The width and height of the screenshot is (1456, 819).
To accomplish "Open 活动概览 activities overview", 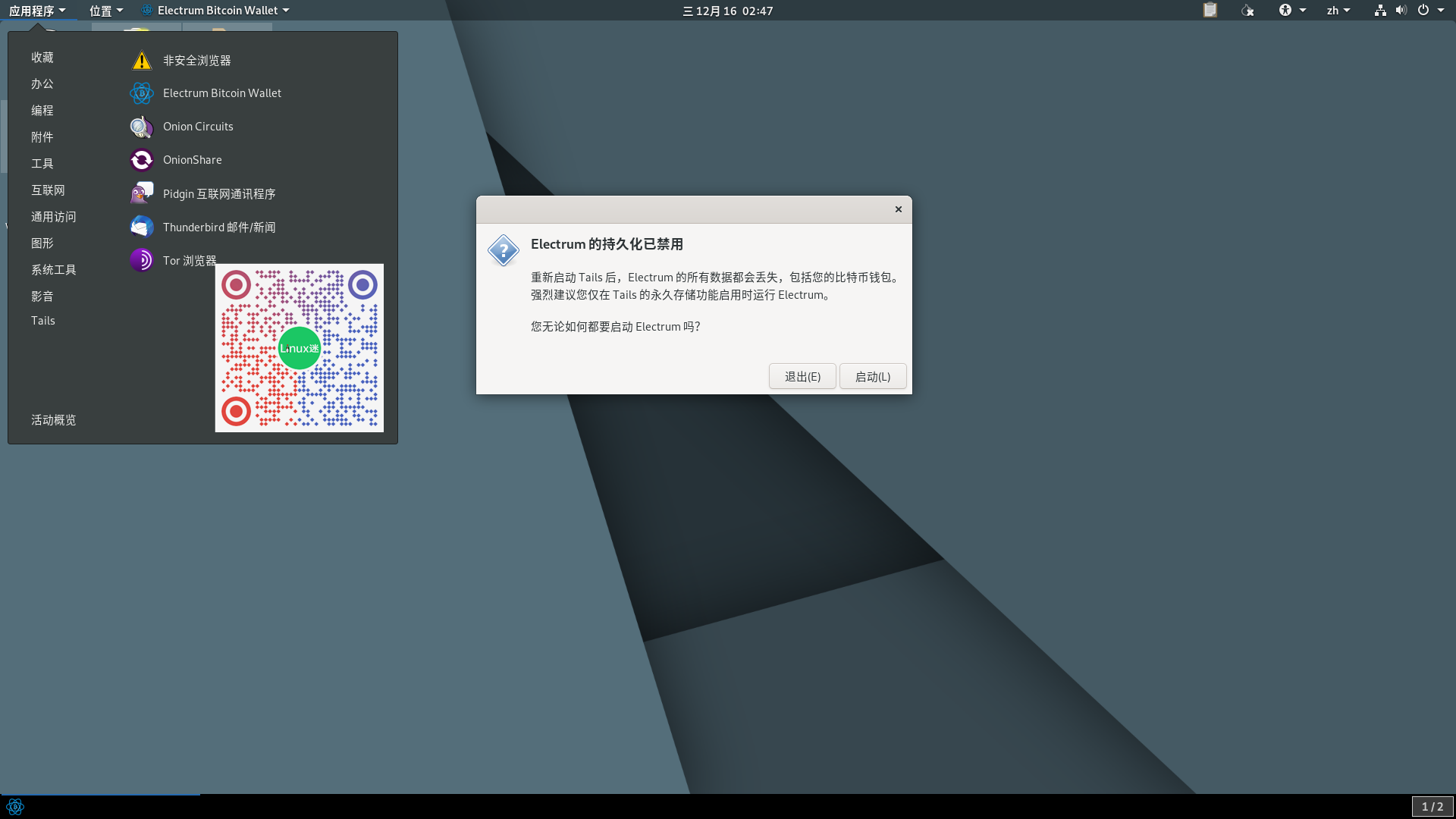I will pyautogui.click(x=54, y=420).
